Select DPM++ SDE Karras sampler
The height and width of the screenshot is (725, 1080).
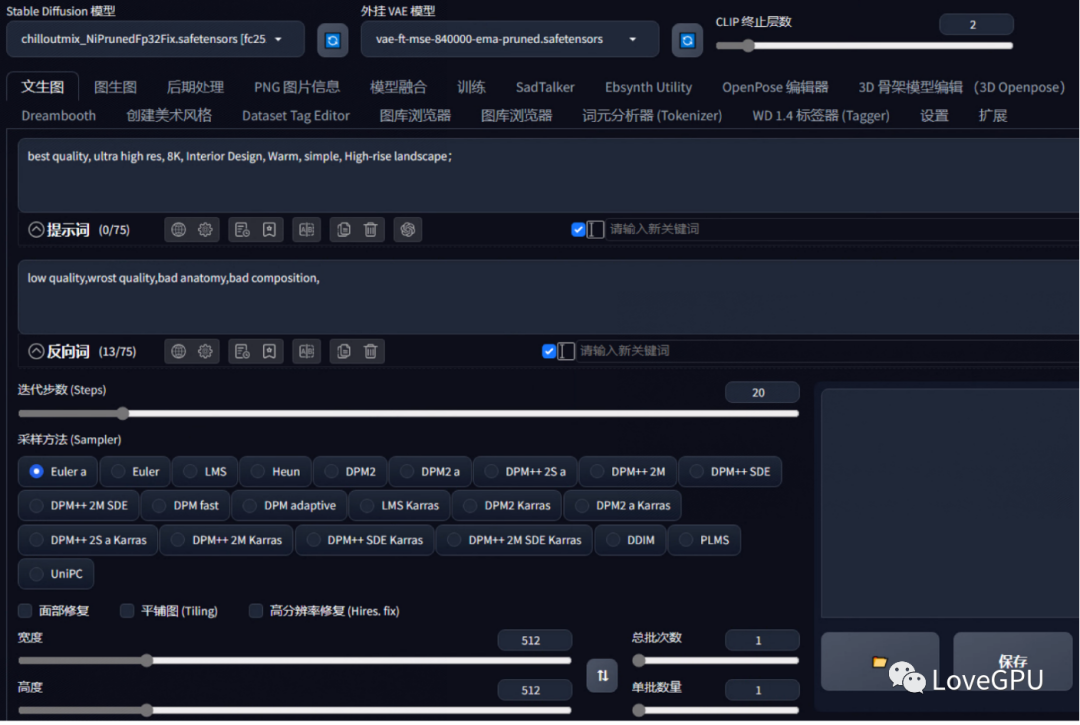pyautogui.click(x=365, y=540)
